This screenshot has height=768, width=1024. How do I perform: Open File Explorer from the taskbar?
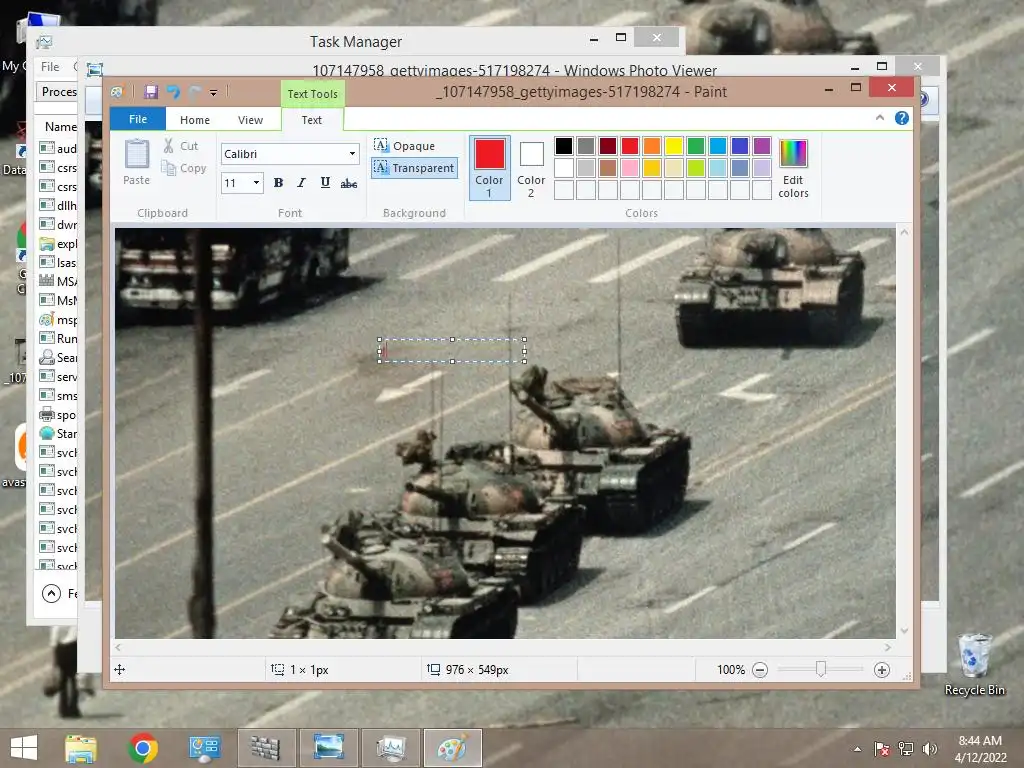point(81,748)
